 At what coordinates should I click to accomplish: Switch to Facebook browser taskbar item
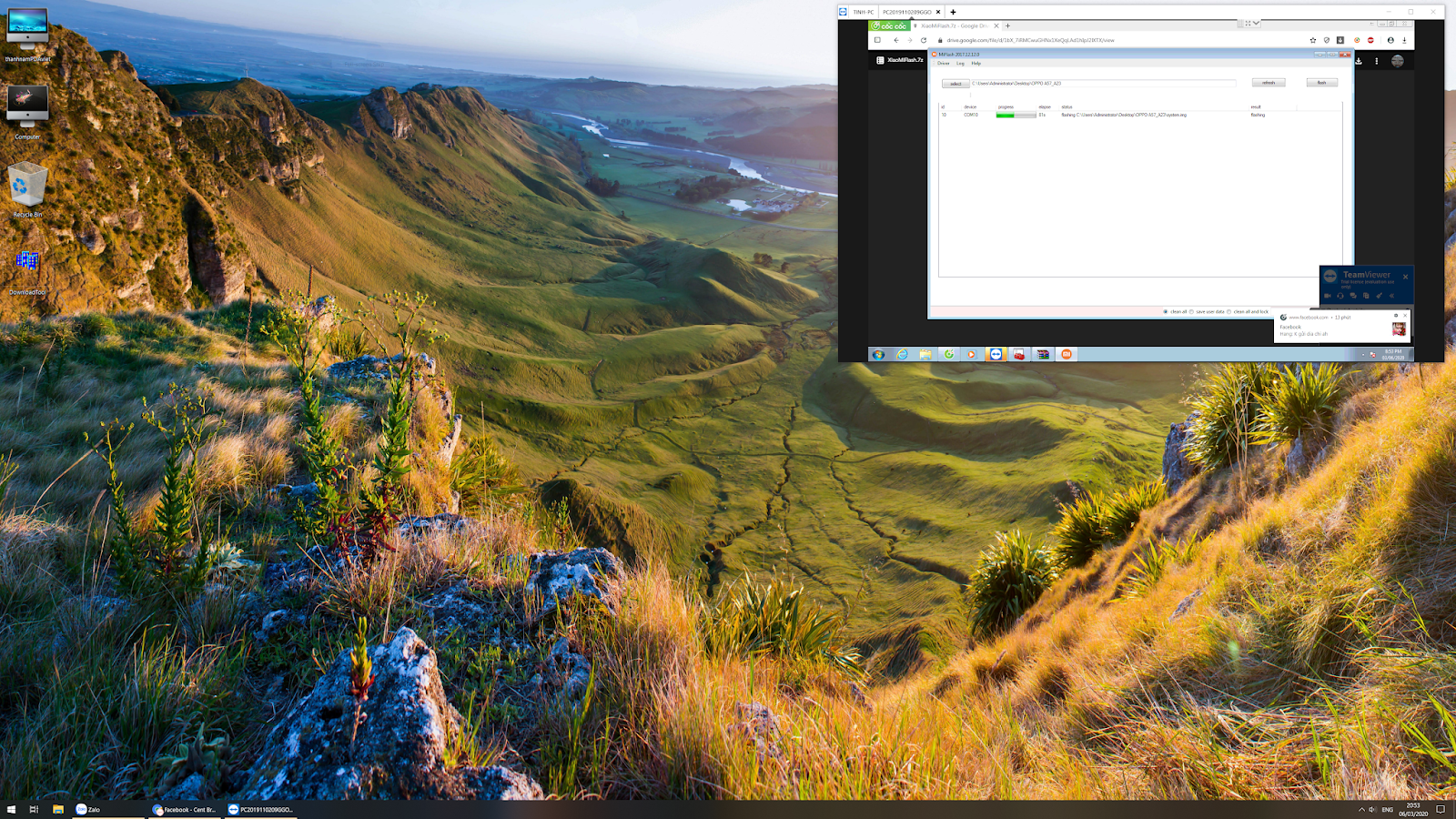[185, 809]
